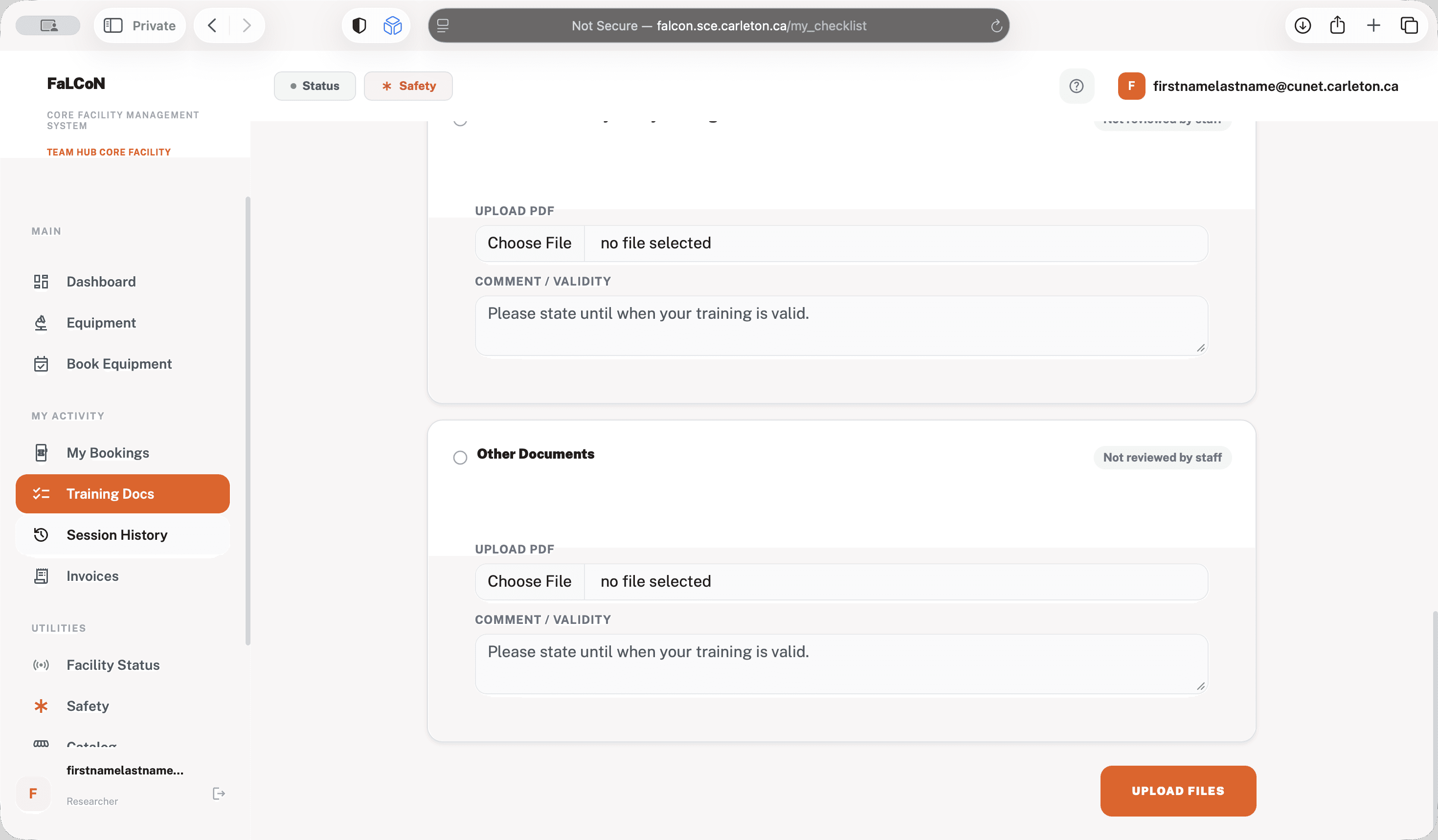Click the Session History clock icon
This screenshot has width=1438, height=840.
pos(41,535)
